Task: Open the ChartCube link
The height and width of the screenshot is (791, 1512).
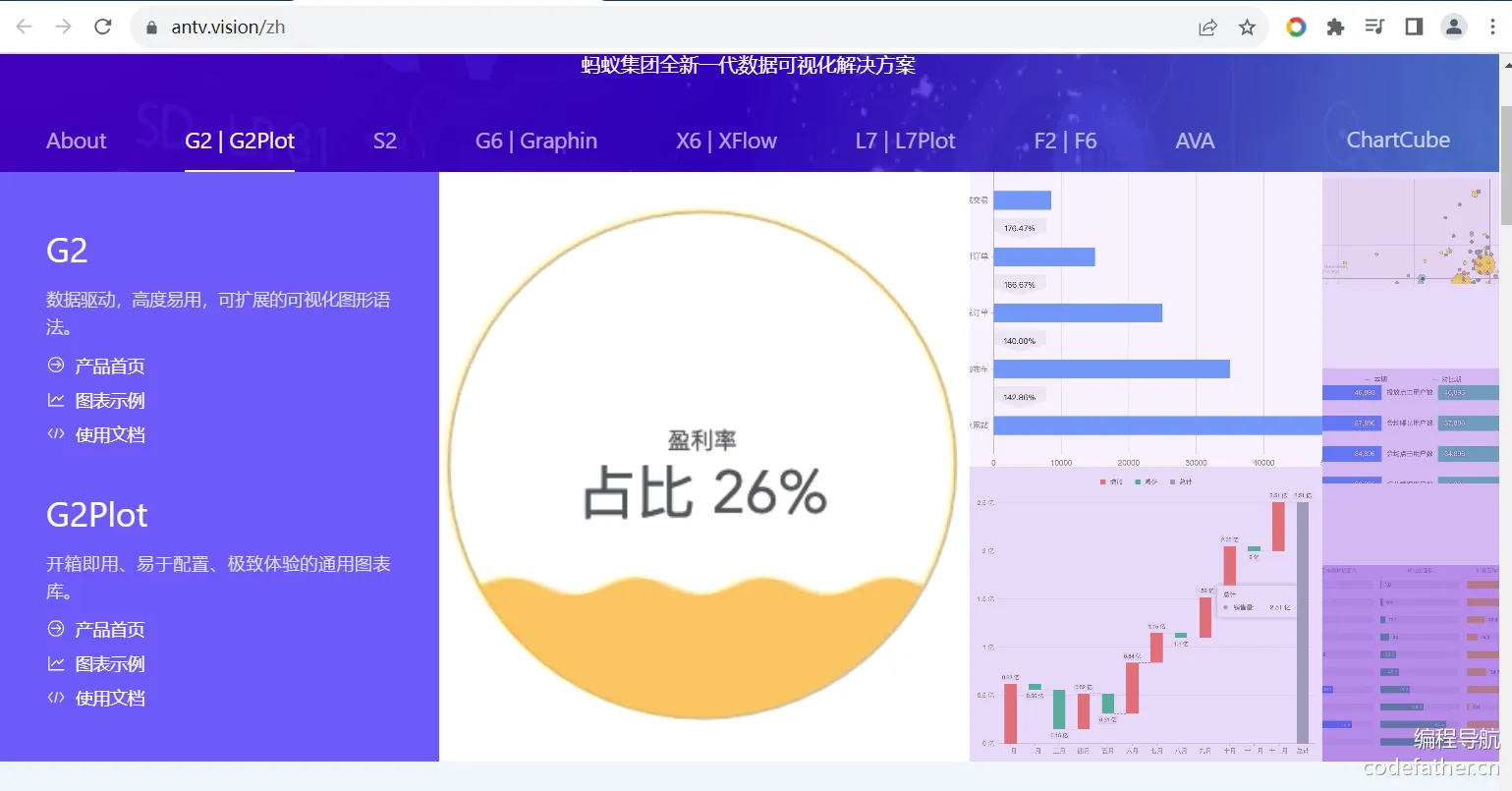Action: 1398,140
